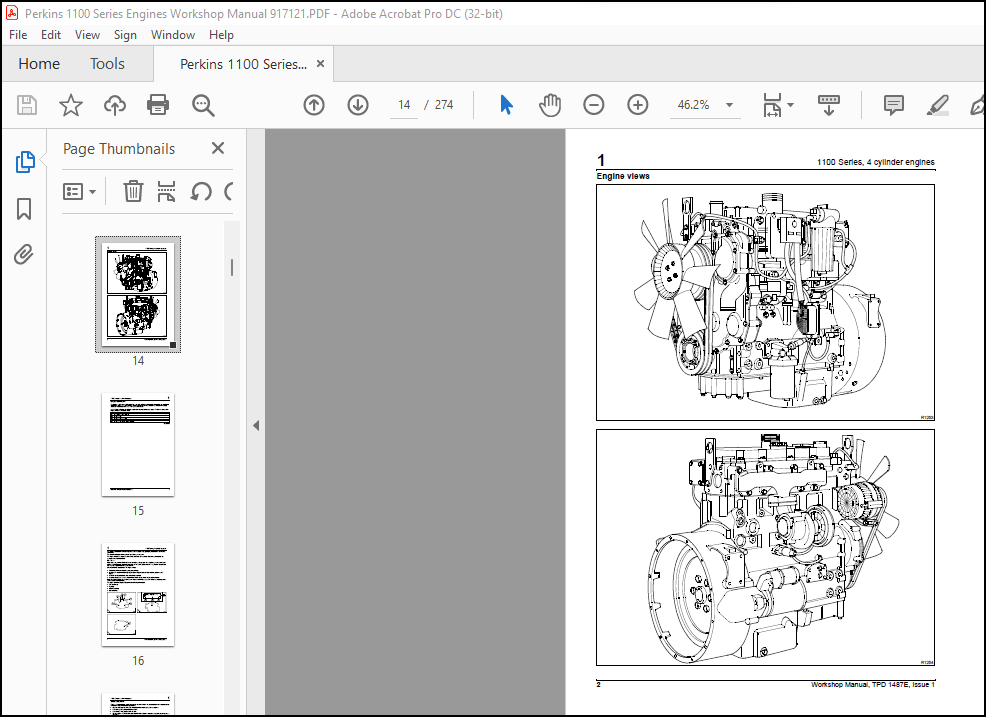This screenshot has height=717, width=986.
Task: Select the Perkins 1100 Series document tab
Action: tap(243, 64)
